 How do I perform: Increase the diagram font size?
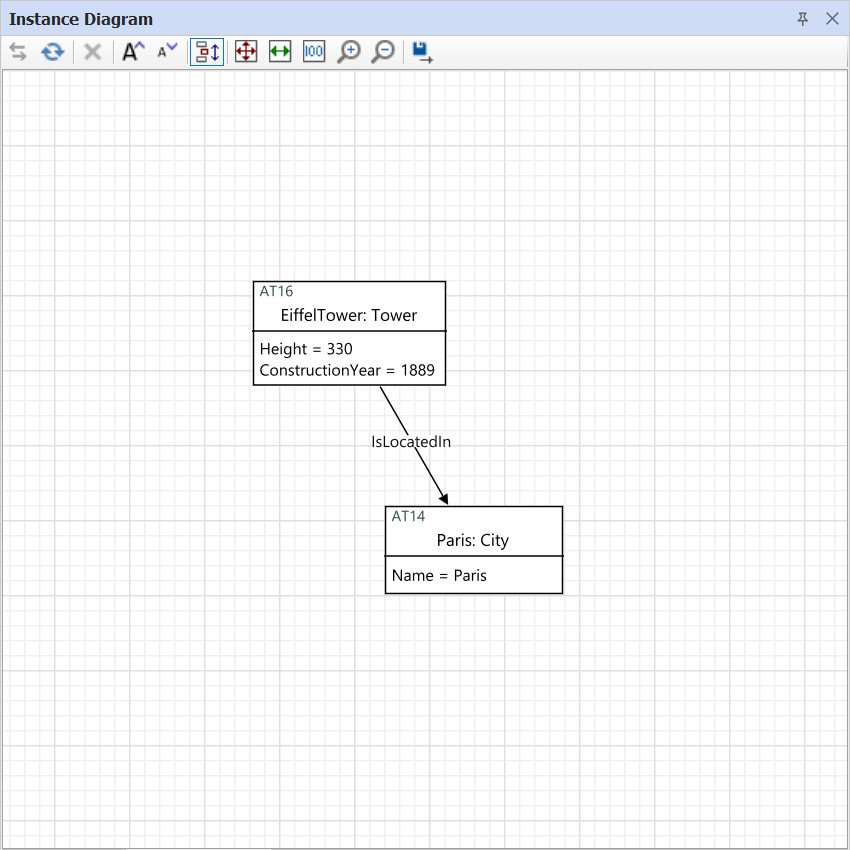[x=133, y=52]
